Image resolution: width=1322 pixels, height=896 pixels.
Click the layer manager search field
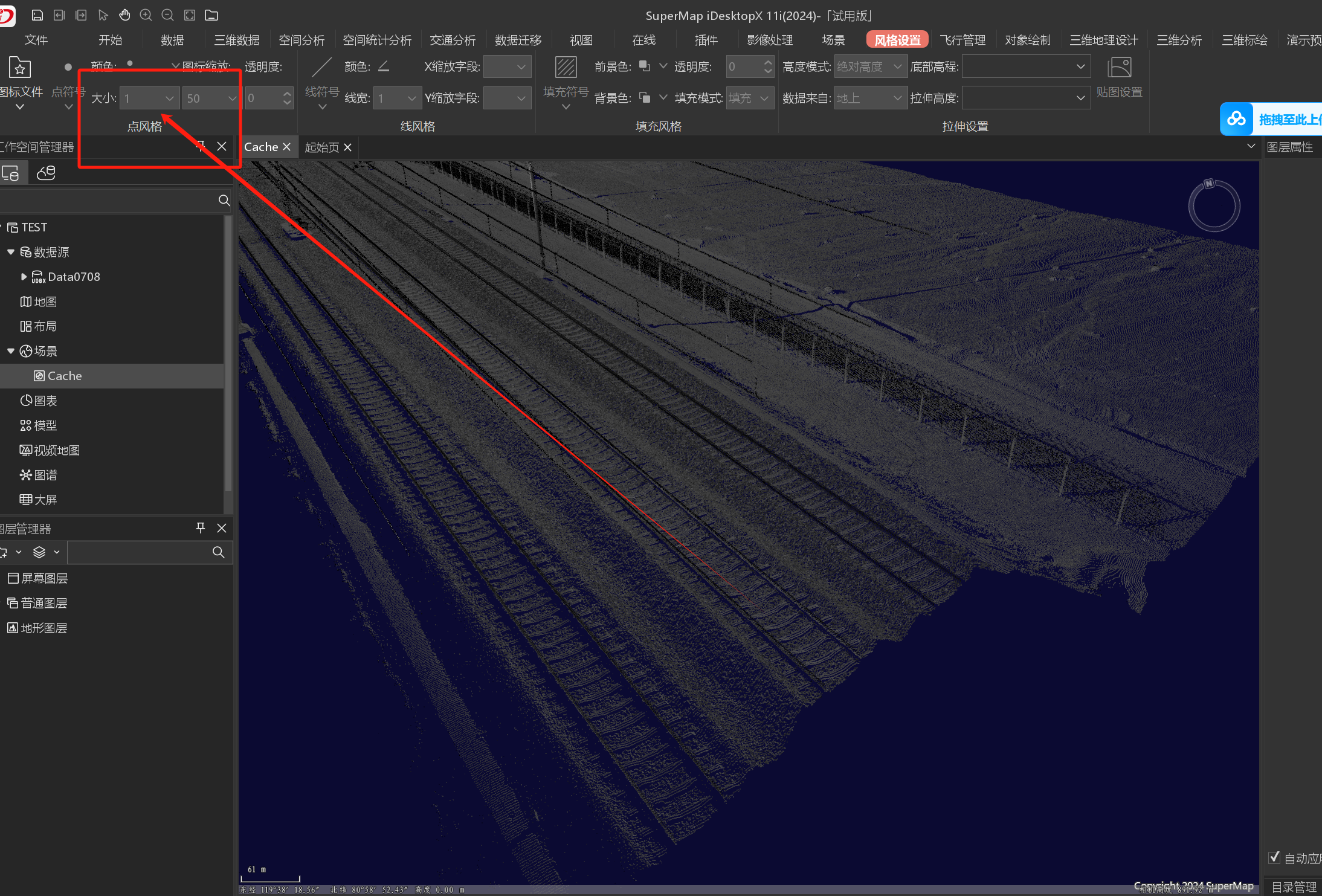coord(150,552)
